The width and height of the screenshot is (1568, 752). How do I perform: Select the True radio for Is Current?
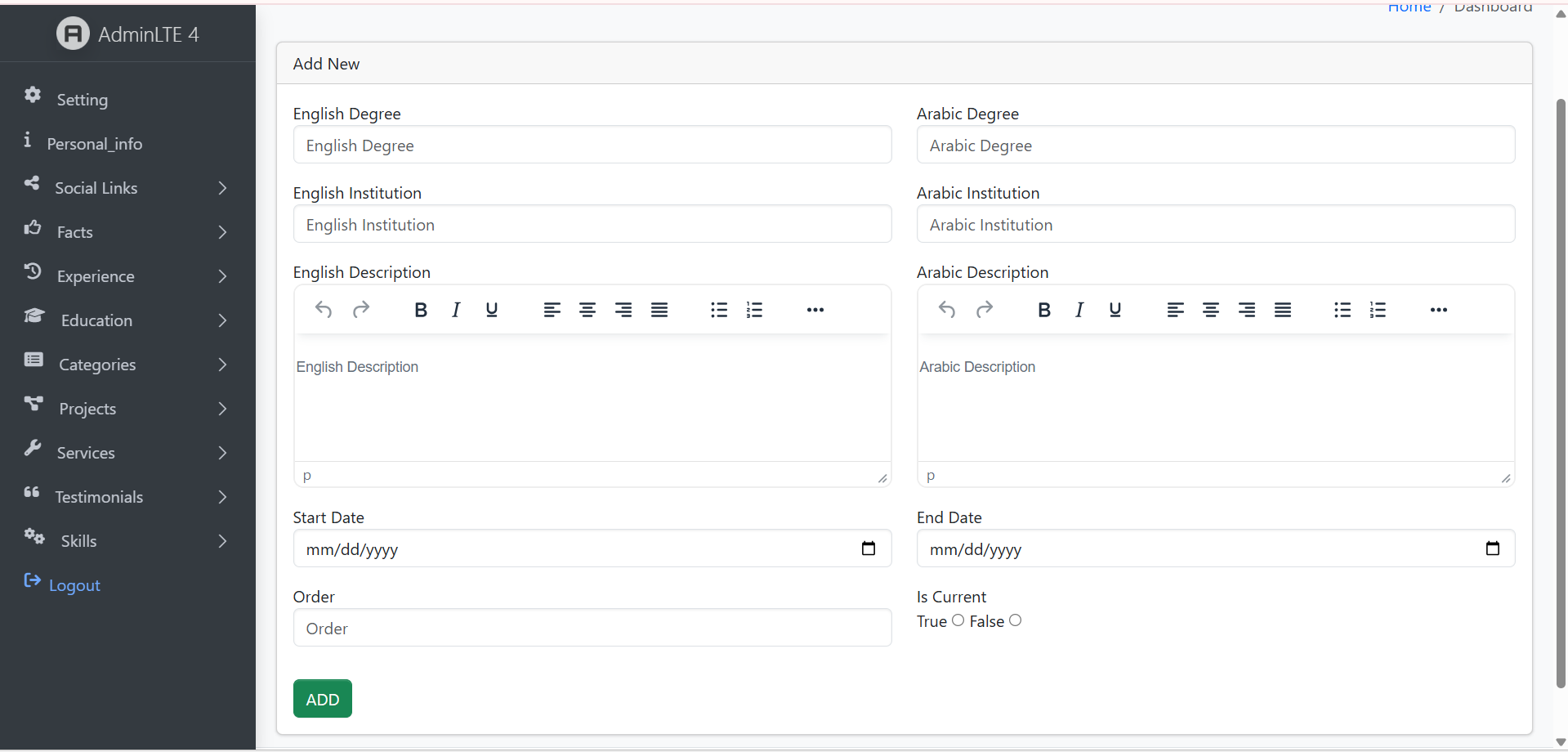958,620
